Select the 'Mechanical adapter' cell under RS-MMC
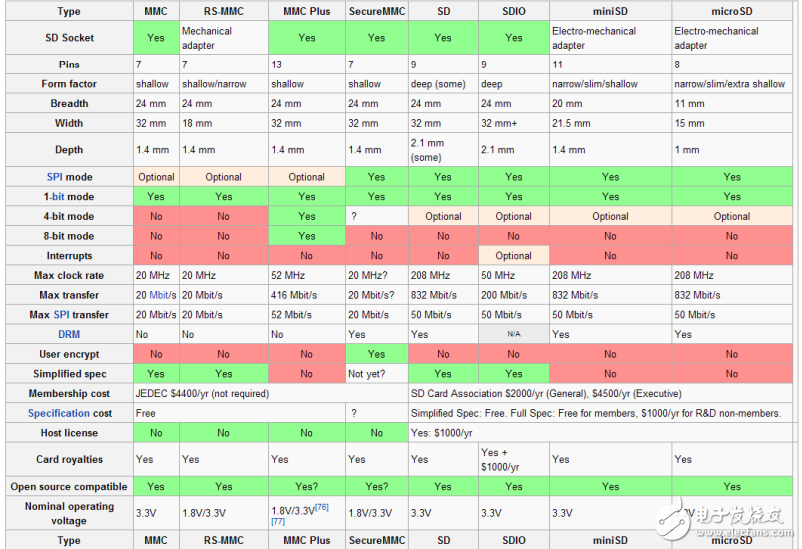The image size is (802, 549). point(223,38)
